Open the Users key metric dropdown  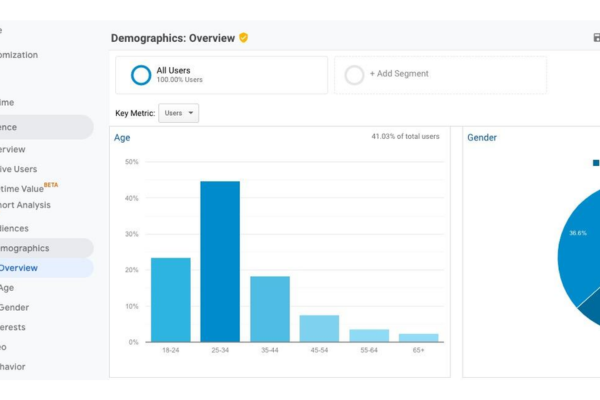[179, 113]
